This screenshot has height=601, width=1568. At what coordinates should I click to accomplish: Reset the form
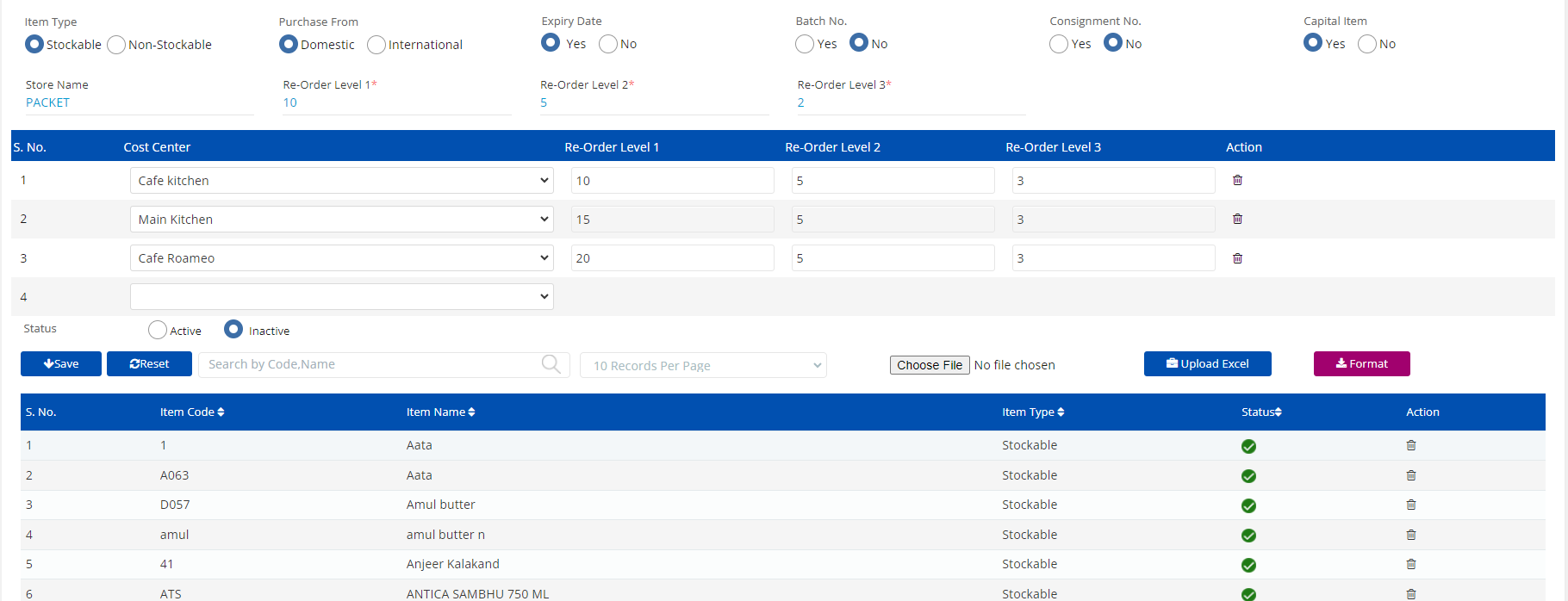coord(150,363)
